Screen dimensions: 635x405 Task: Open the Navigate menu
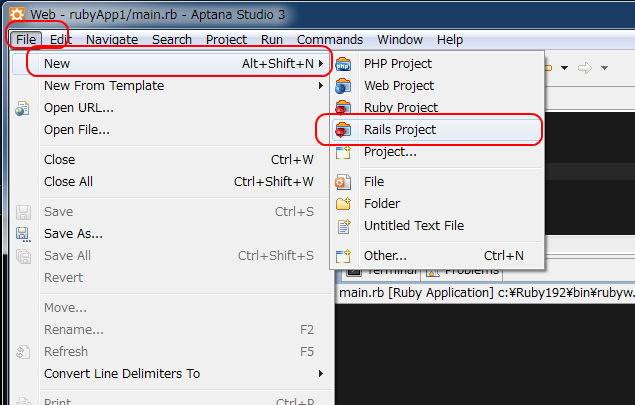[x=112, y=40]
